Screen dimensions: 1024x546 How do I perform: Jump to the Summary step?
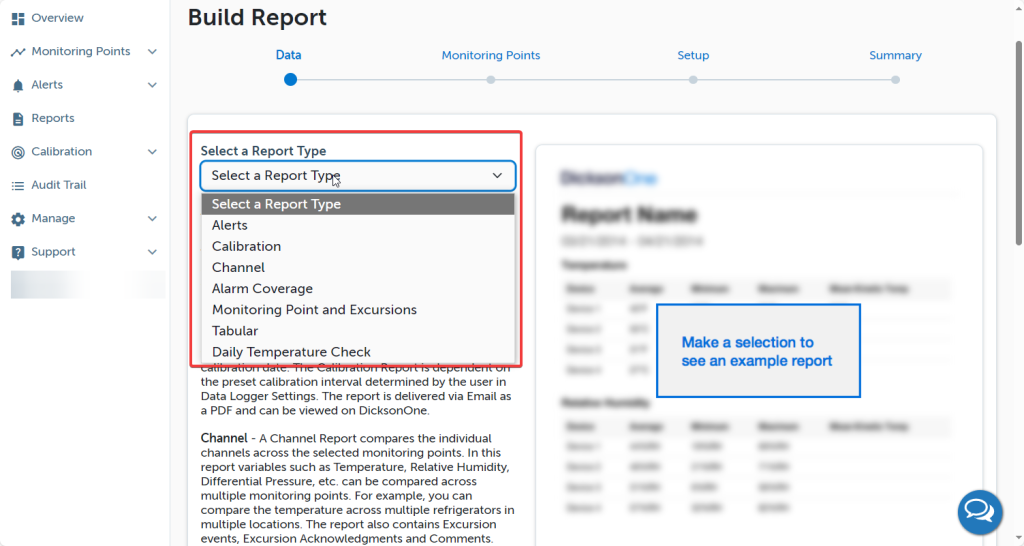coord(895,56)
